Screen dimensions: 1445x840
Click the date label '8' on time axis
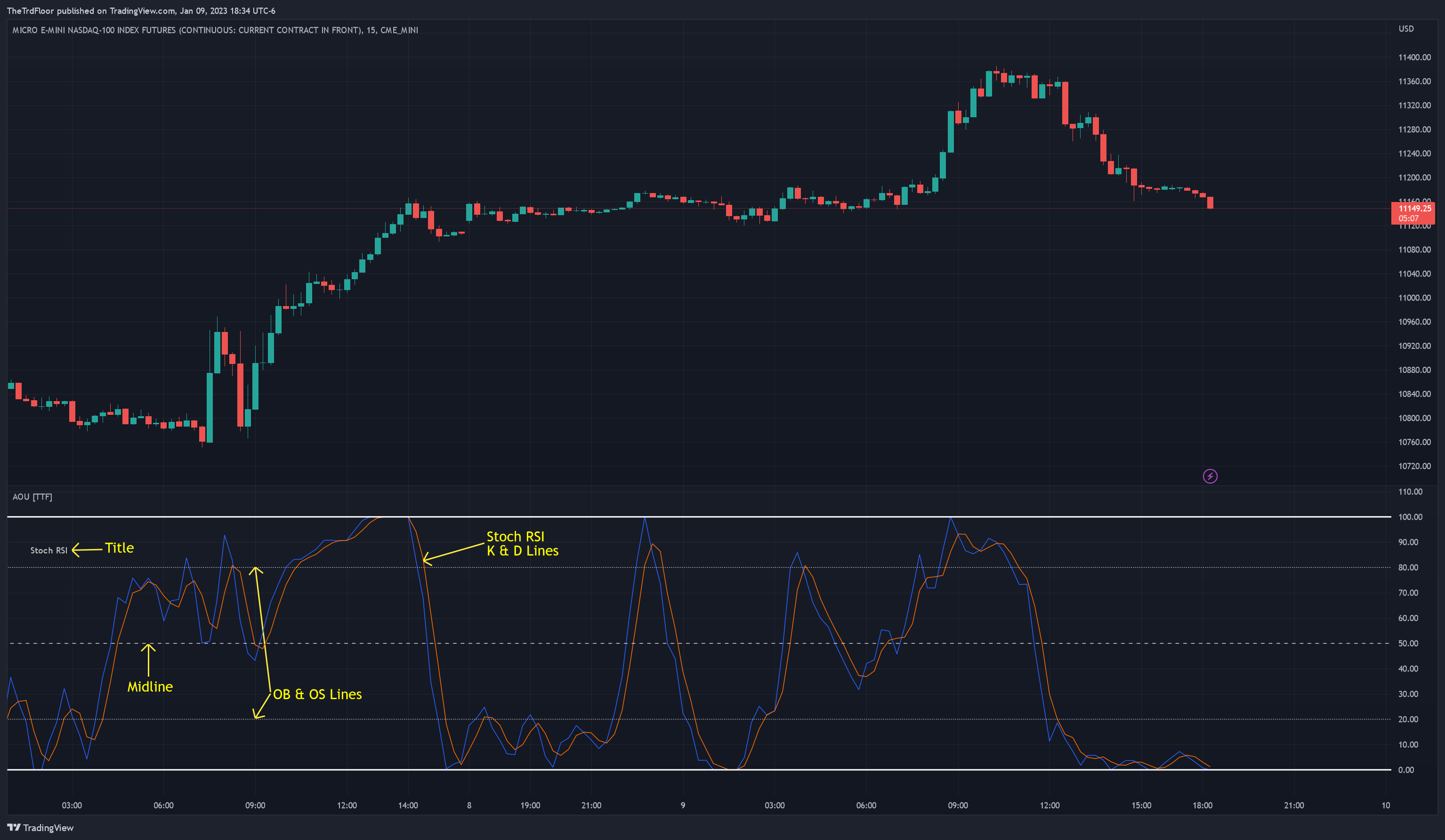click(x=469, y=805)
